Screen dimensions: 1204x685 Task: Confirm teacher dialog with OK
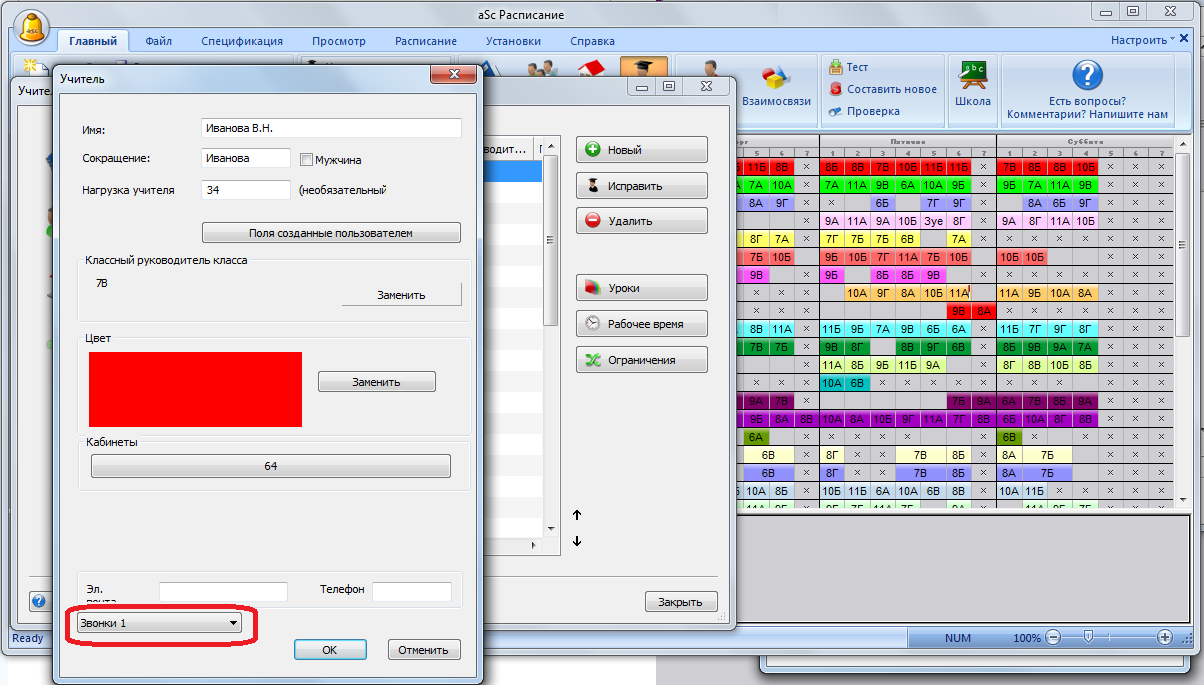pyautogui.click(x=329, y=650)
